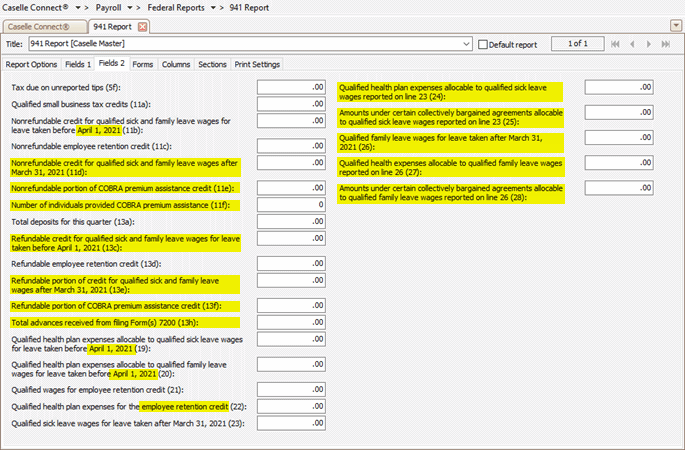Click Payroll in the breadcrumb
This screenshot has height=450, width=685.
pyautogui.click(x=108, y=8)
